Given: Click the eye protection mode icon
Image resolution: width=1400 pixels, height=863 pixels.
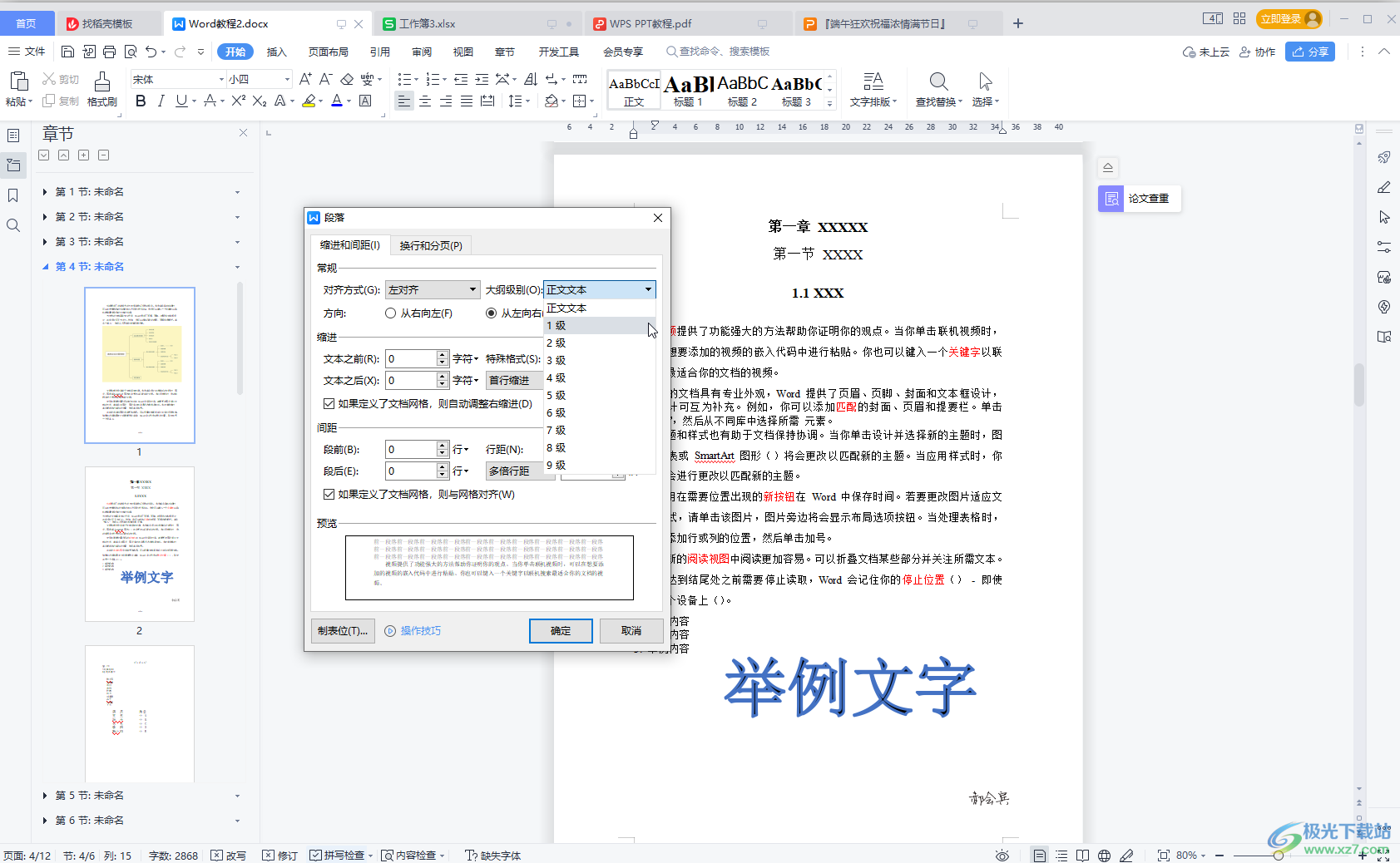Looking at the screenshot, I should pos(1002,856).
